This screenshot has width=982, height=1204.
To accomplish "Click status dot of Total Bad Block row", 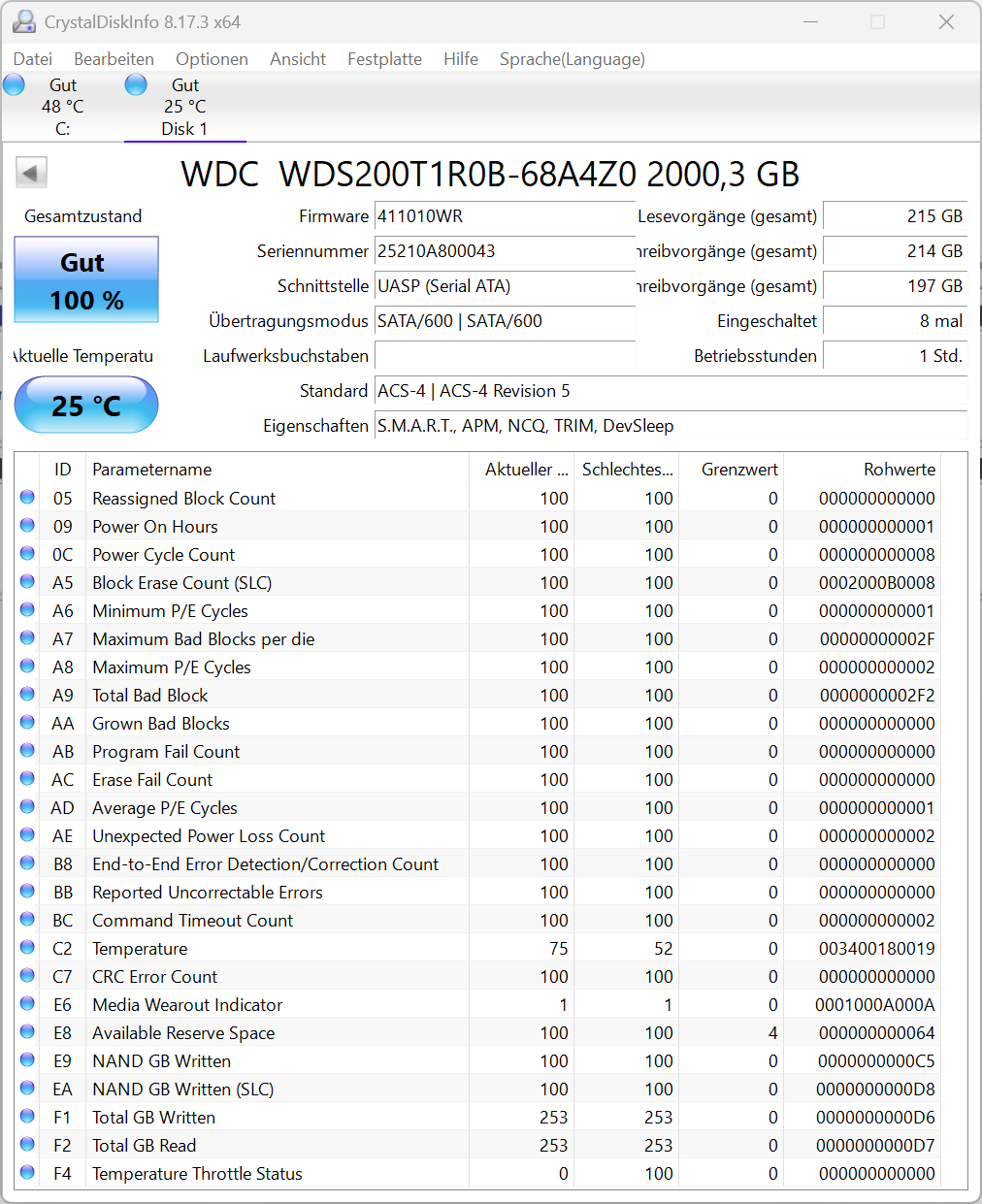I will (27, 694).
